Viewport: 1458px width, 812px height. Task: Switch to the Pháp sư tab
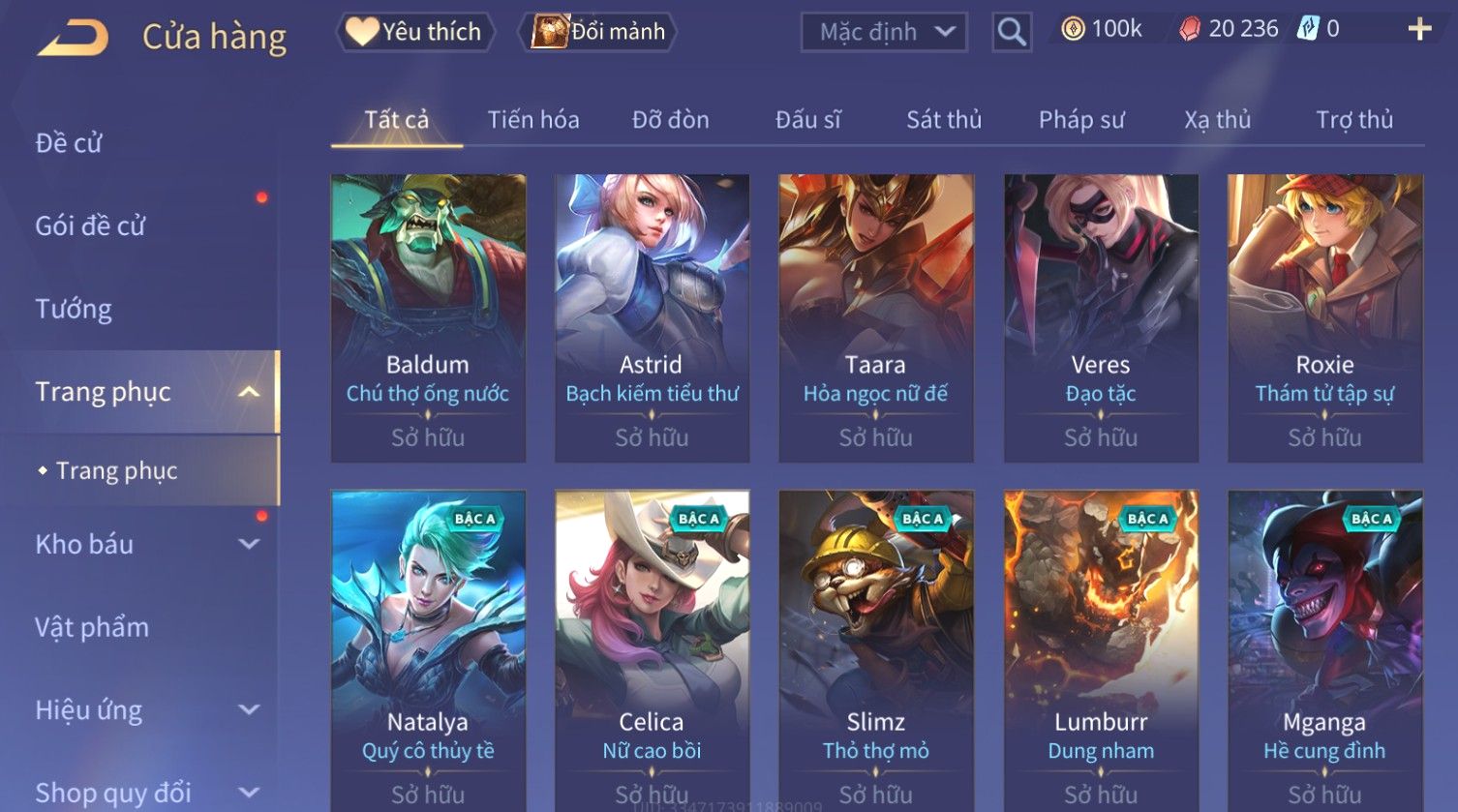[x=1081, y=120]
